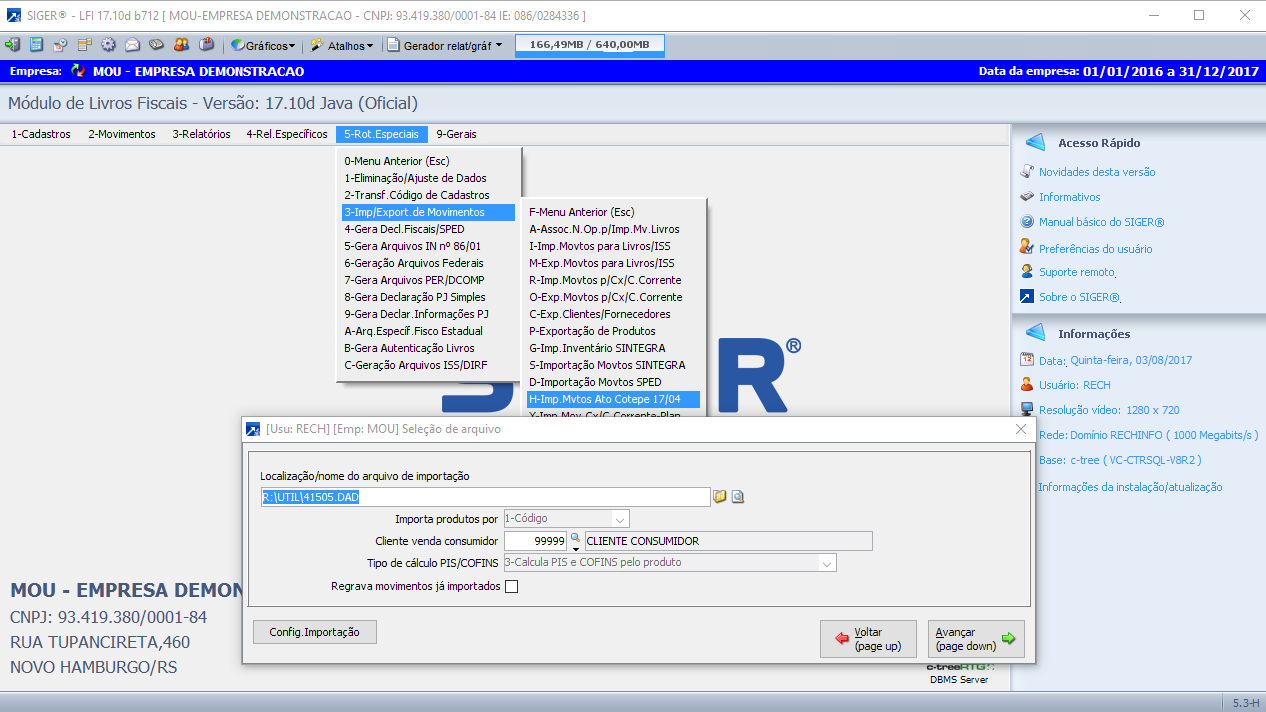Click magnifier lookup icon for Cliente venda consumidor

[x=575, y=538]
